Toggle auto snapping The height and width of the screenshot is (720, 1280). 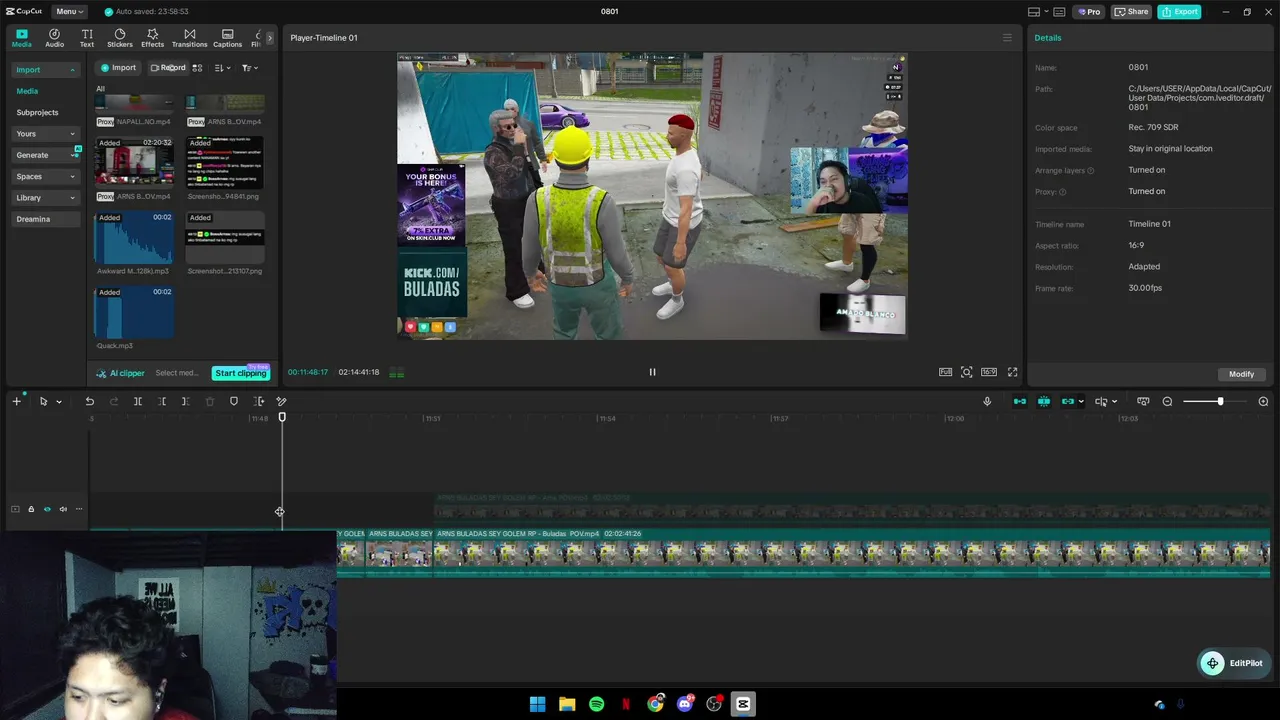pyautogui.click(x=1044, y=401)
